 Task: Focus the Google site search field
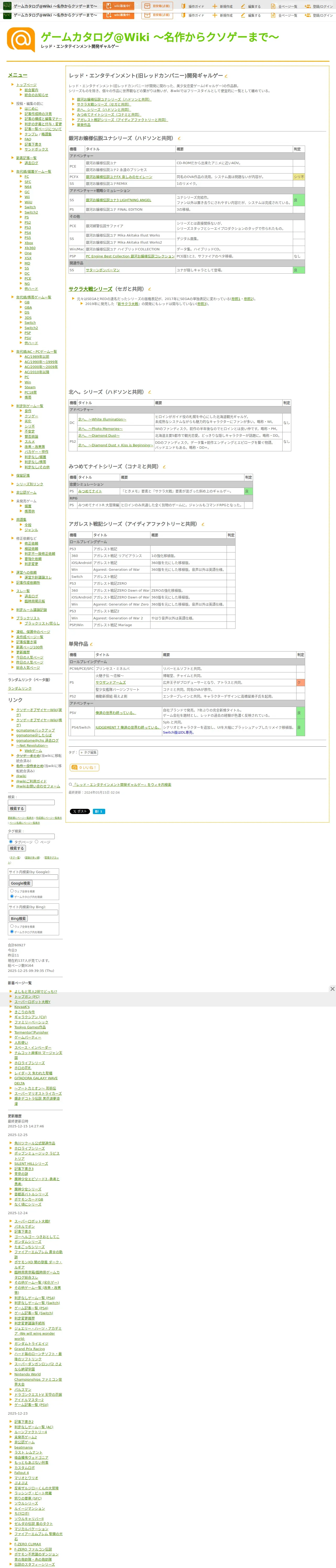pos(33,877)
